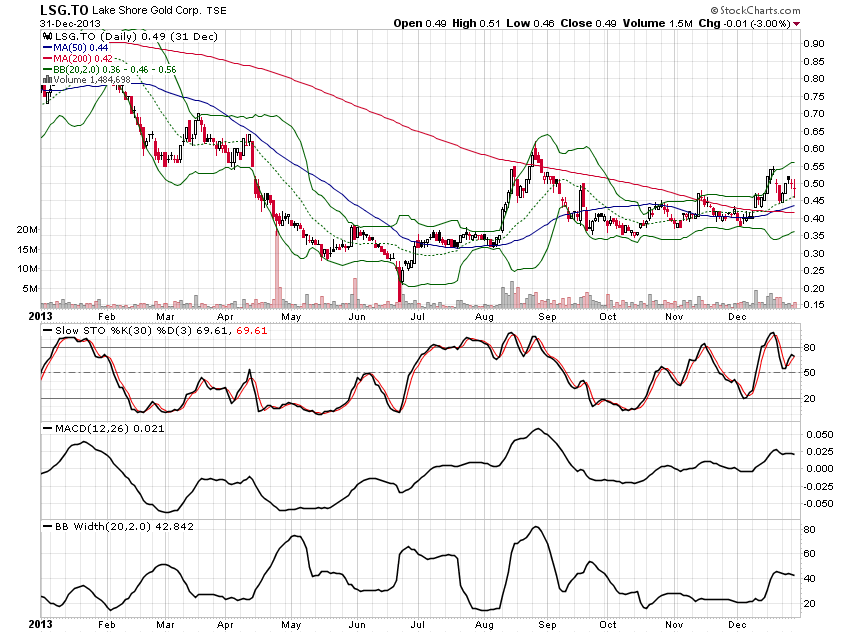Click the 40 label on BB Width axis
This screenshot has height=633, width=850.
click(x=809, y=579)
